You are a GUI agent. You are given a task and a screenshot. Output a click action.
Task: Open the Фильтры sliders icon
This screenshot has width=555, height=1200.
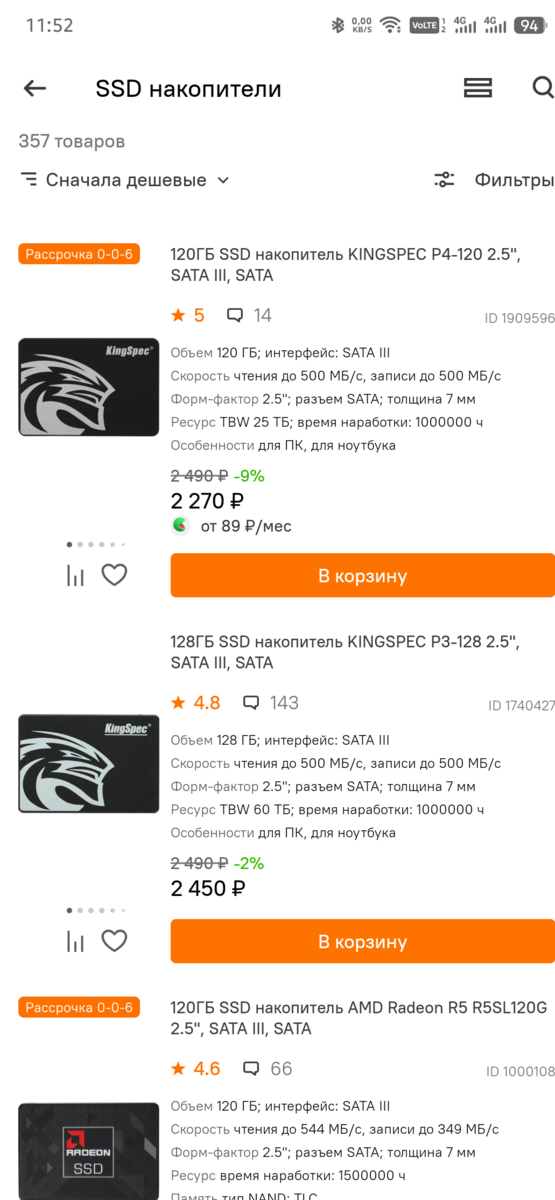click(x=444, y=180)
